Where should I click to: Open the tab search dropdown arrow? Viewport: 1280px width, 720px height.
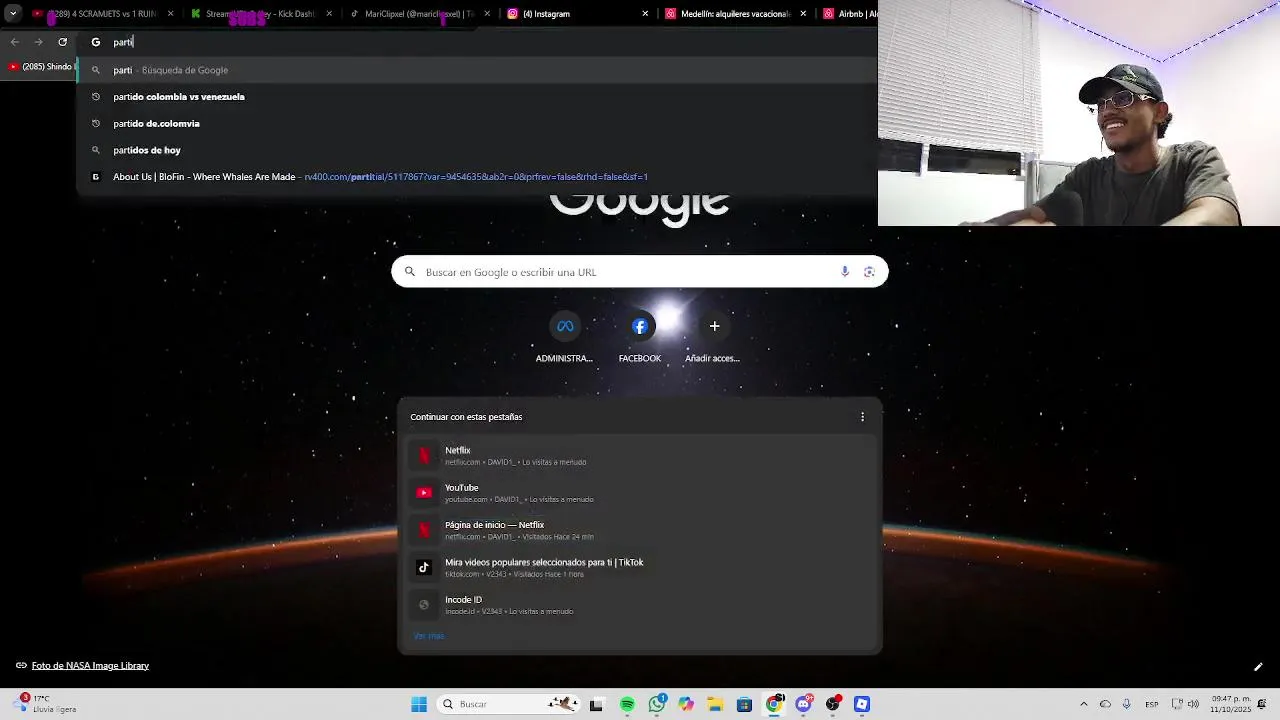(x=12, y=14)
